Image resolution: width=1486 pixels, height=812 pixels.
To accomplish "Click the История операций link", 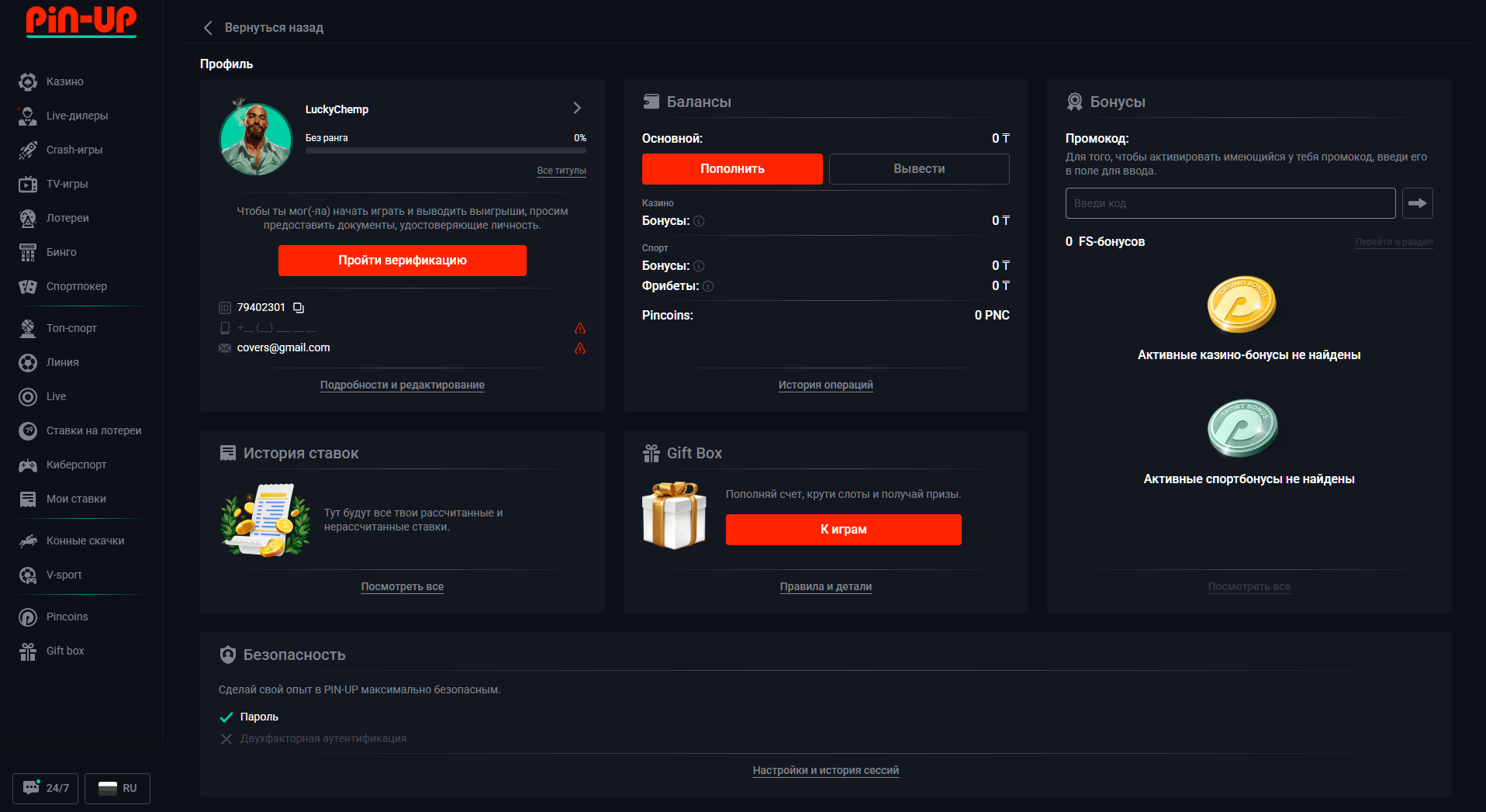I will tap(825, 385).
